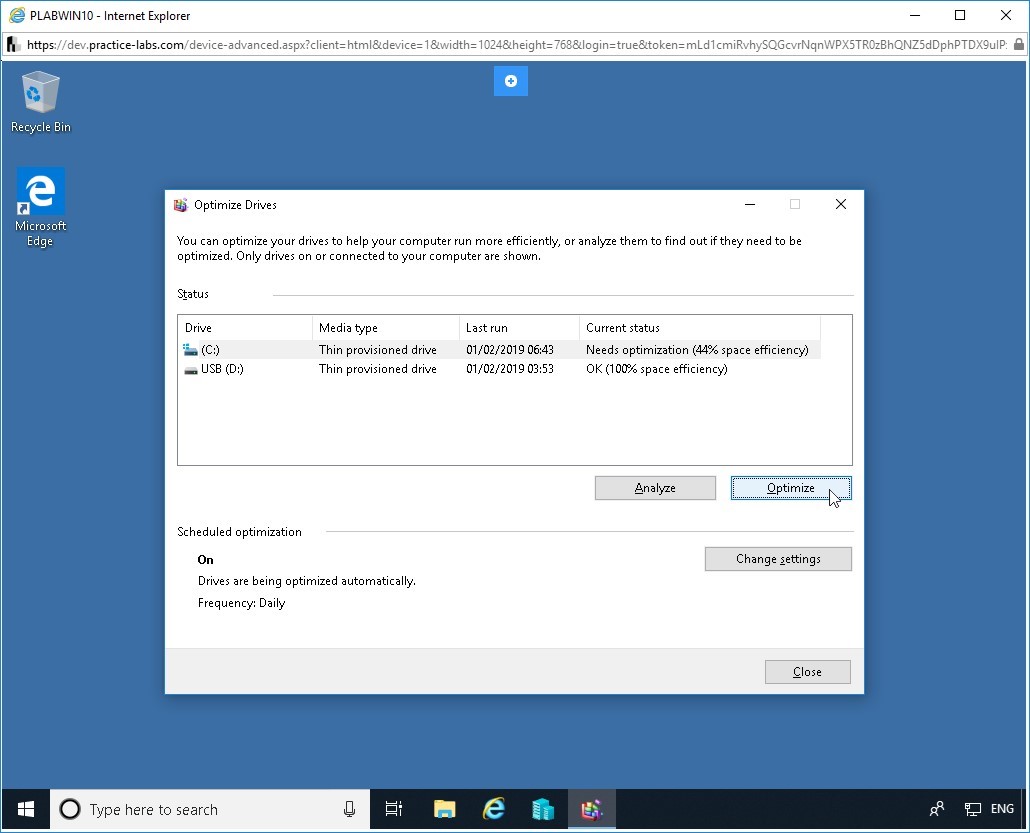Click the ENG language indicator

[1002, 809]
